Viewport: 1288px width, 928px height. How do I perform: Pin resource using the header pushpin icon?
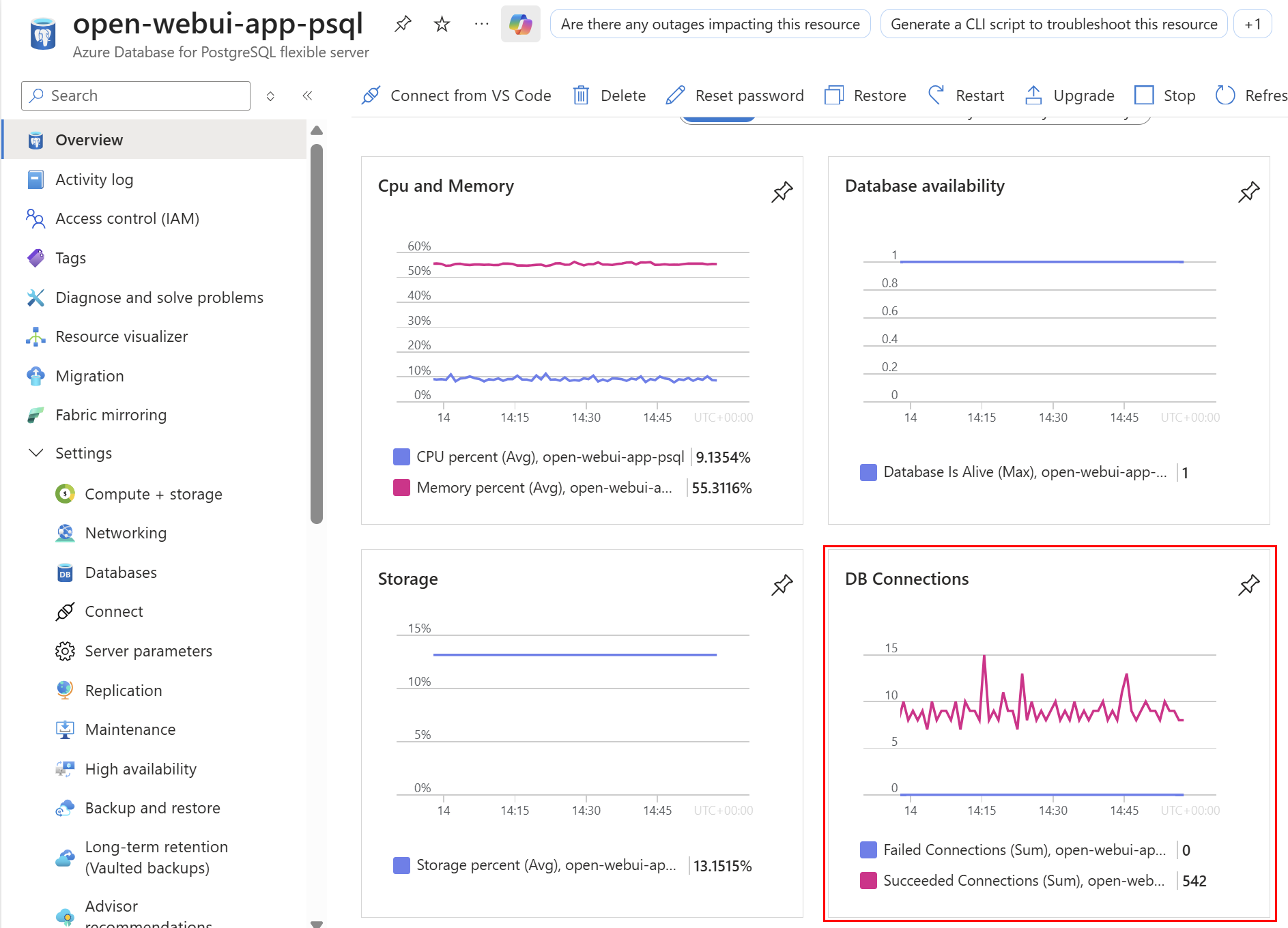403,25
